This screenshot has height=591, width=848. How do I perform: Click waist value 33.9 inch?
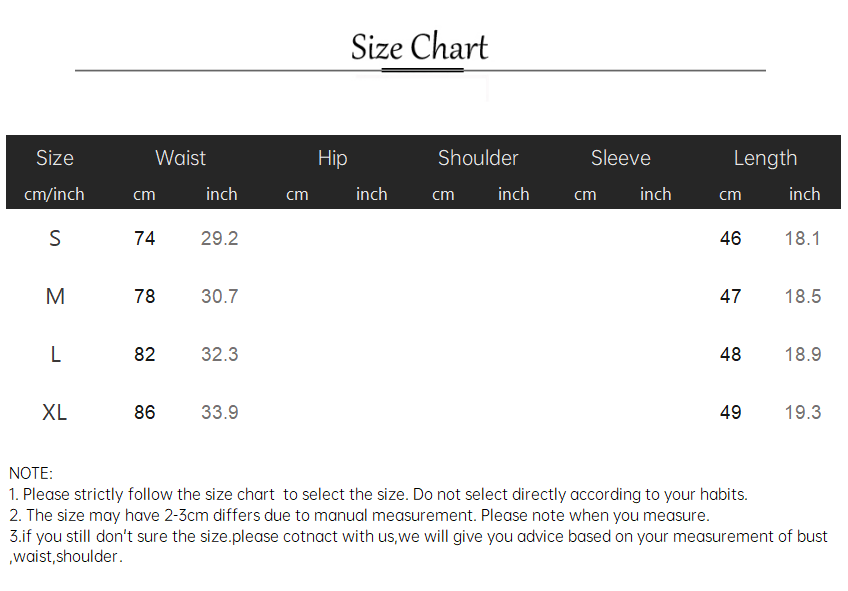(x=220, y=413)
